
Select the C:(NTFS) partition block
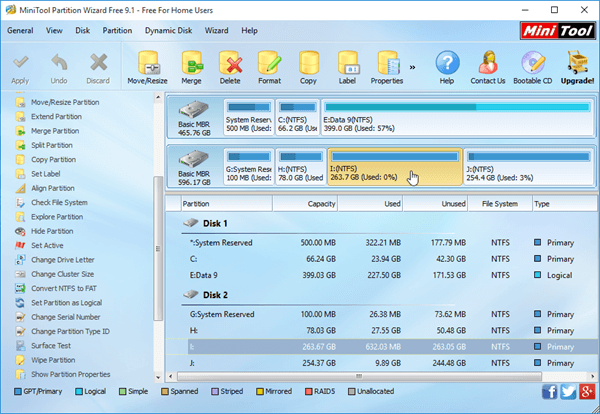(x=298, y=117)
